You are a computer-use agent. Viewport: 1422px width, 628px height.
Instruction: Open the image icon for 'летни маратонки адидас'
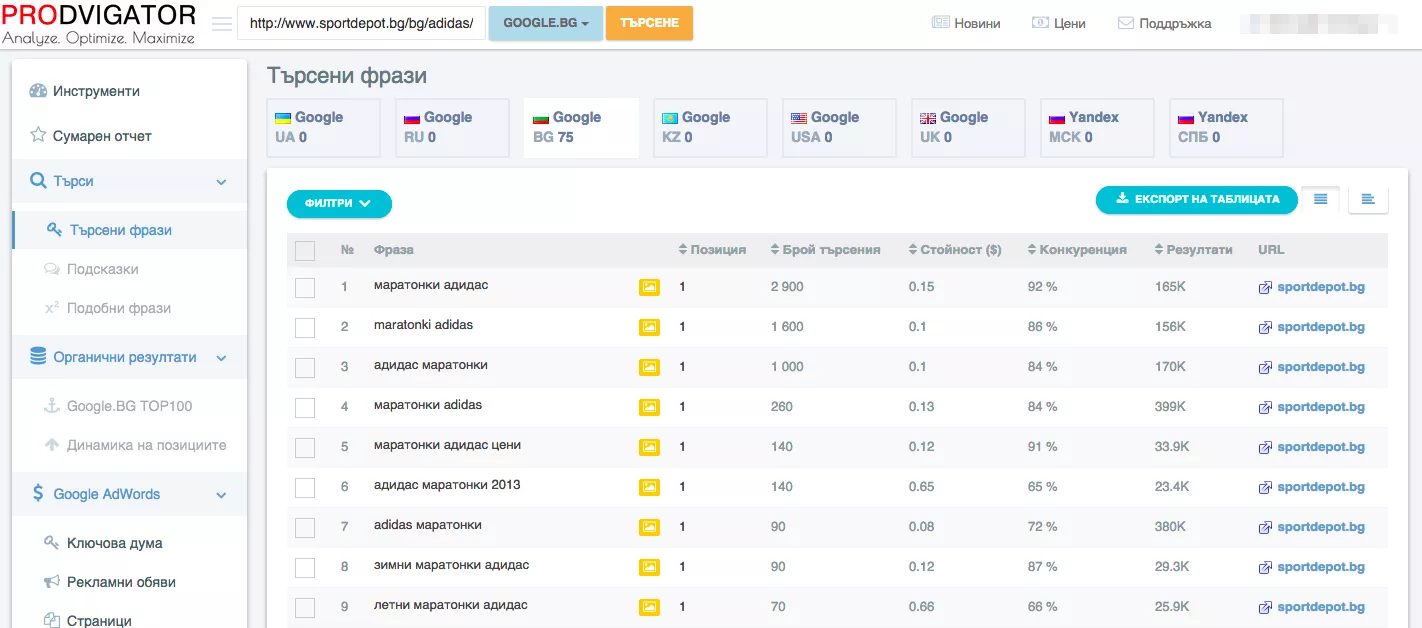[x=650, y=607]
